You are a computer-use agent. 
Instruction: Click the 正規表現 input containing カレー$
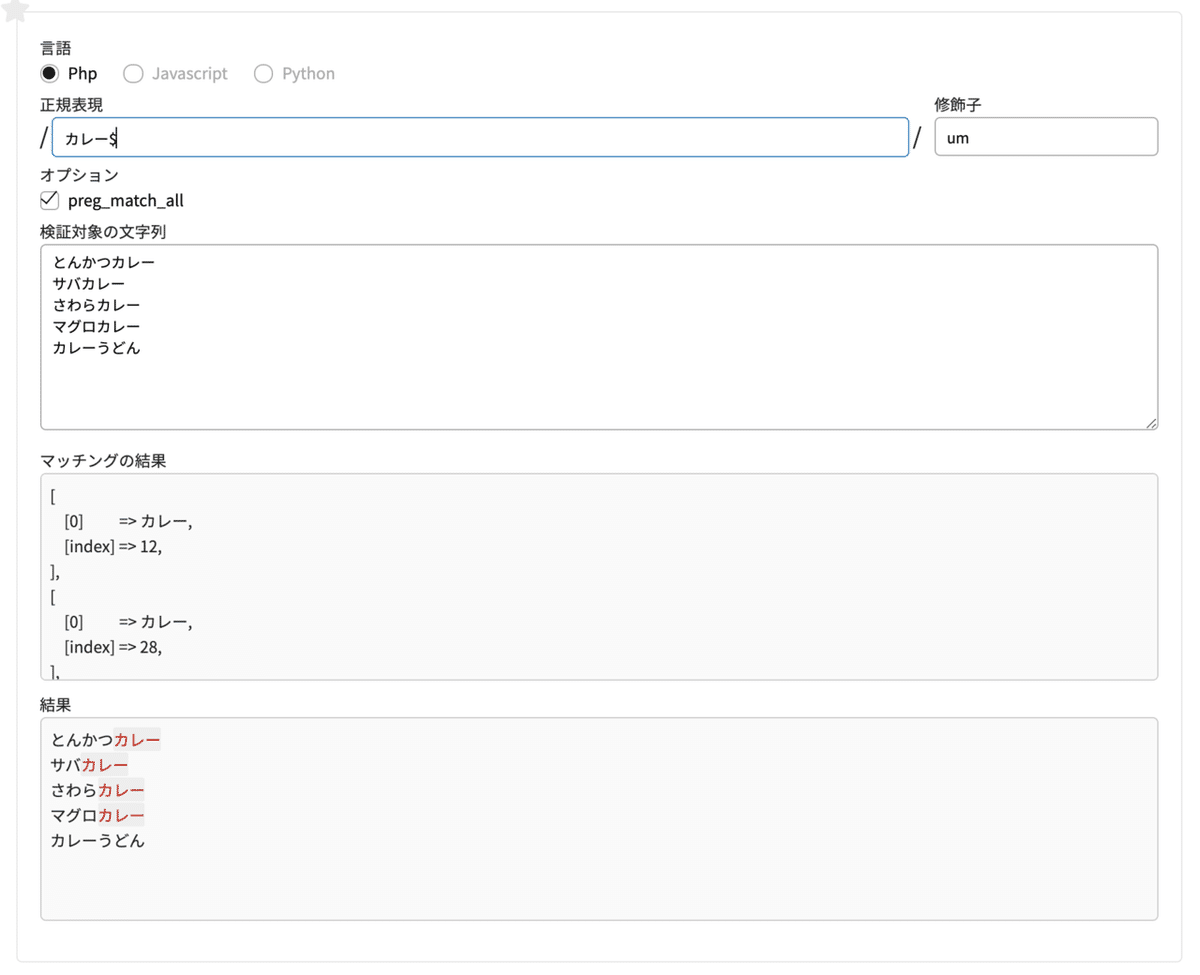pyautogui.click(x=480, y=138)
